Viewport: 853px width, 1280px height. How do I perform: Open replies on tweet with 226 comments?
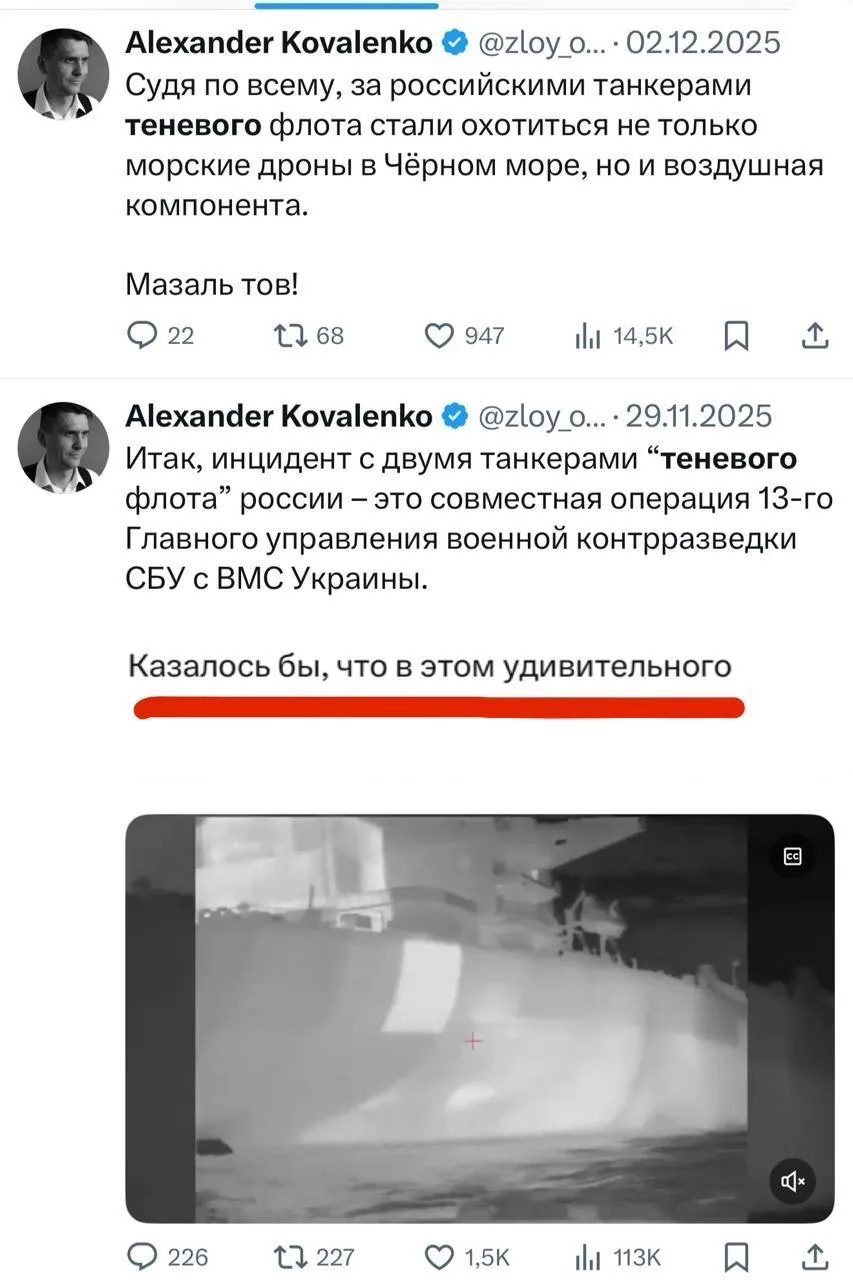168,1256
